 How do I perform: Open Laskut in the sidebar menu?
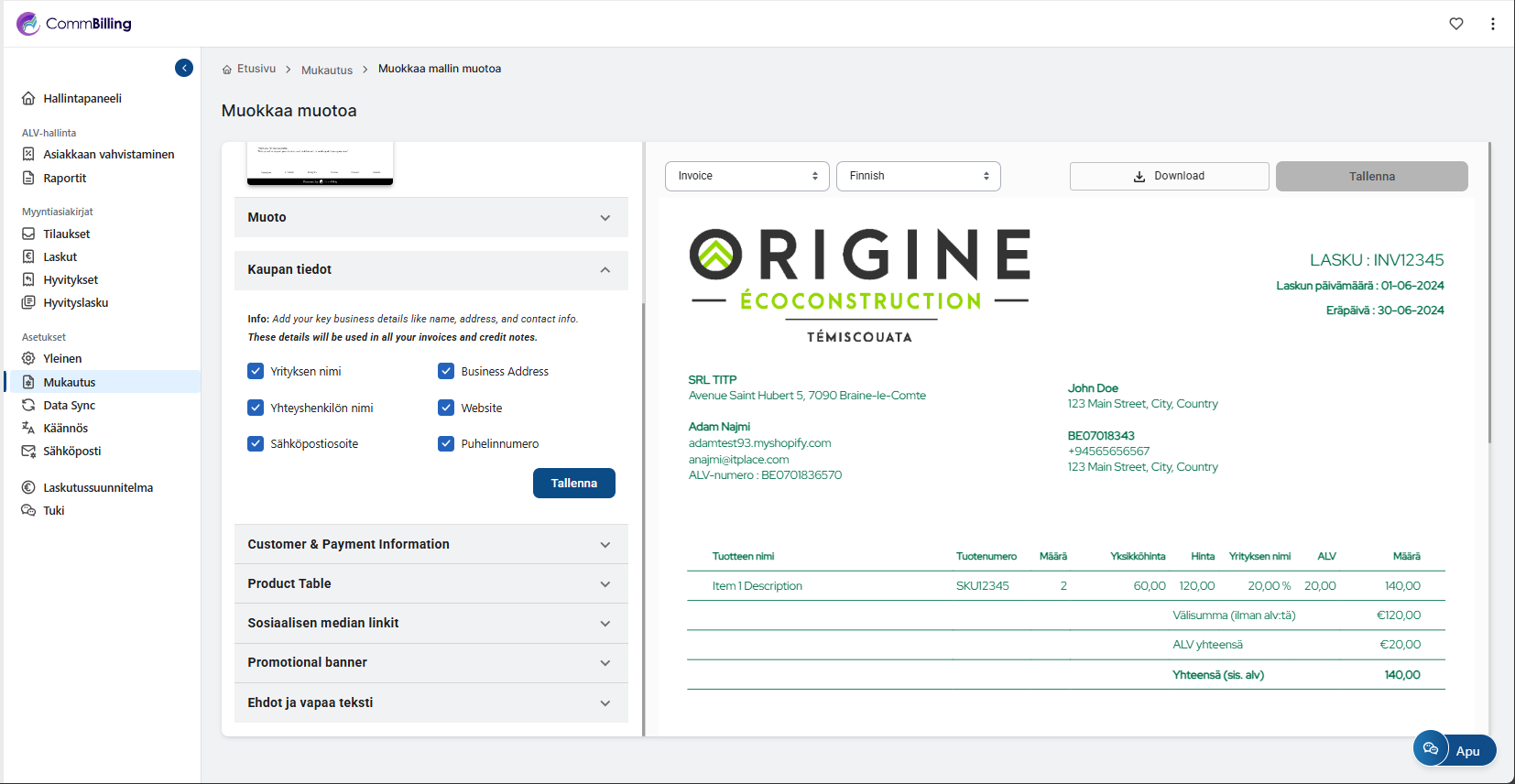pos(60,257)
